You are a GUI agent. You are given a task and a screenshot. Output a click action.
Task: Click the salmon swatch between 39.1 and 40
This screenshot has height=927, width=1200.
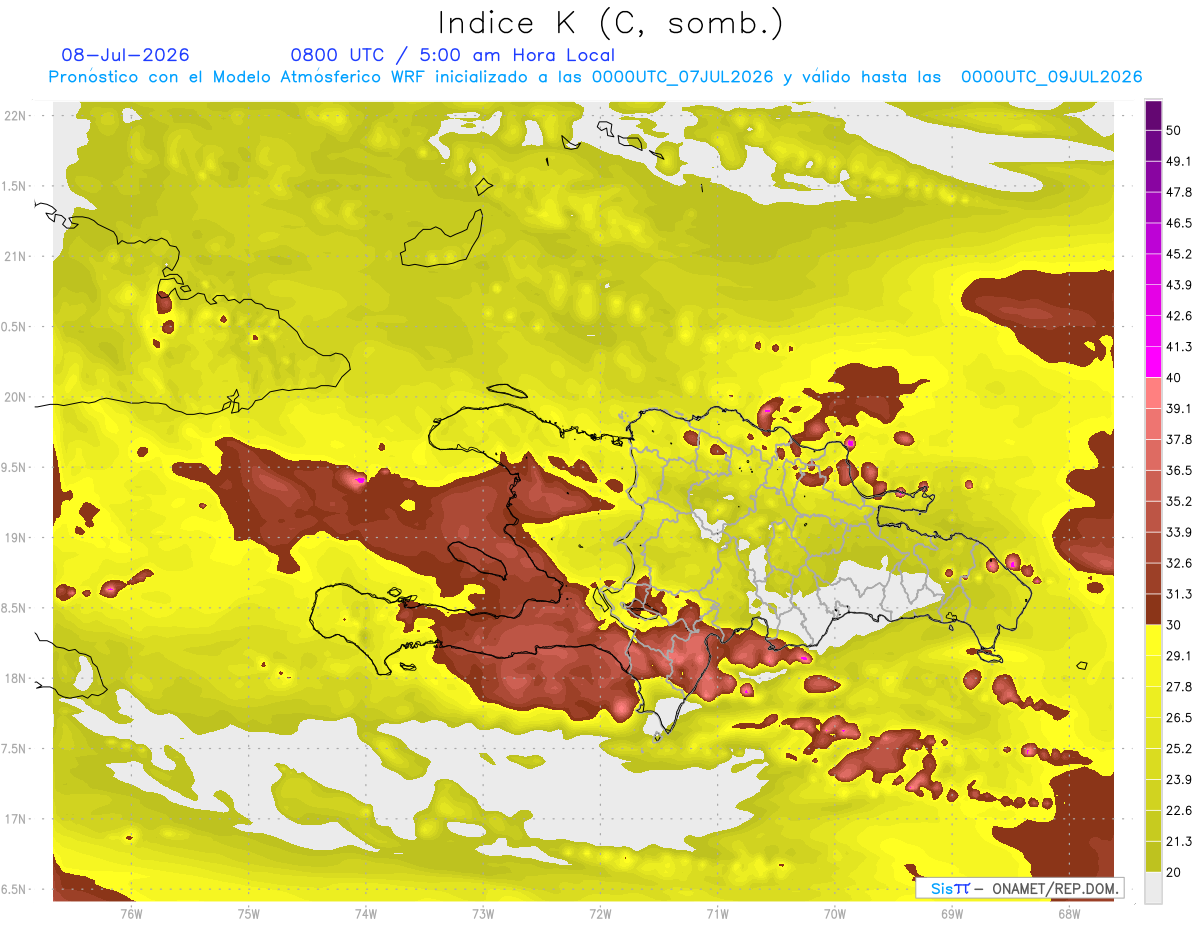(x=1153, y=392)
